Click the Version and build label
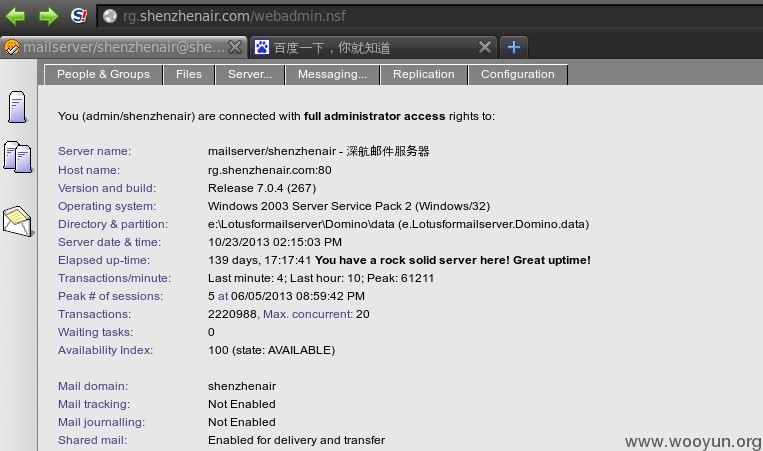 click(107, 188)
